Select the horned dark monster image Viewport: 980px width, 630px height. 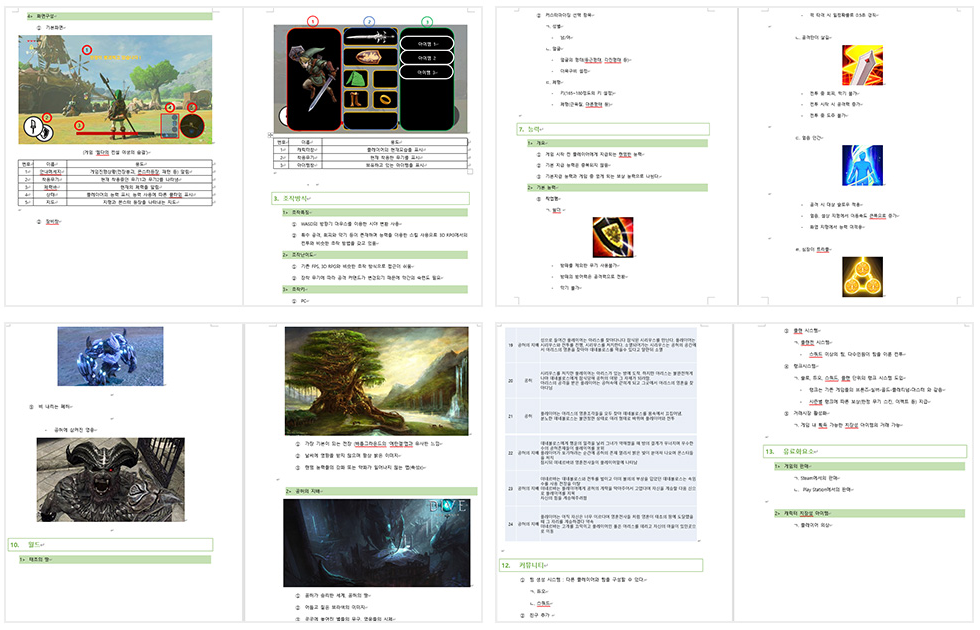(111, 479)
